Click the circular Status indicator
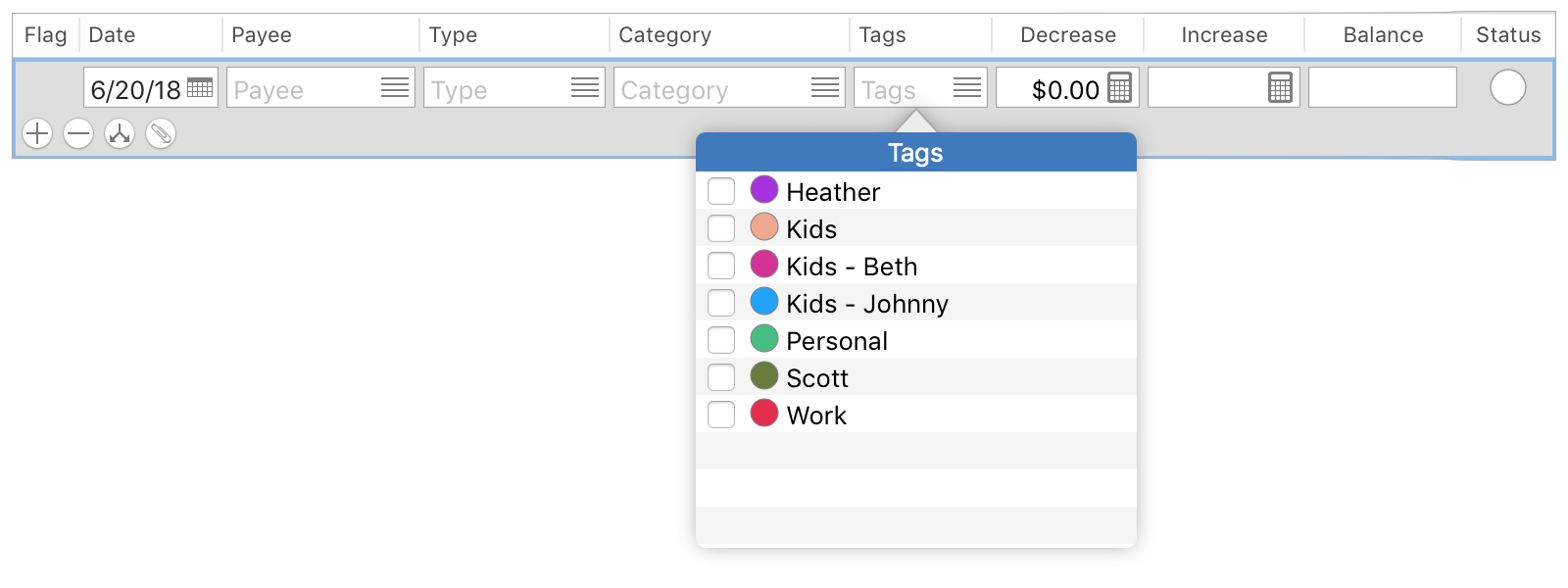Screen dimensions: 1568x588 [x=1510, y=87]
